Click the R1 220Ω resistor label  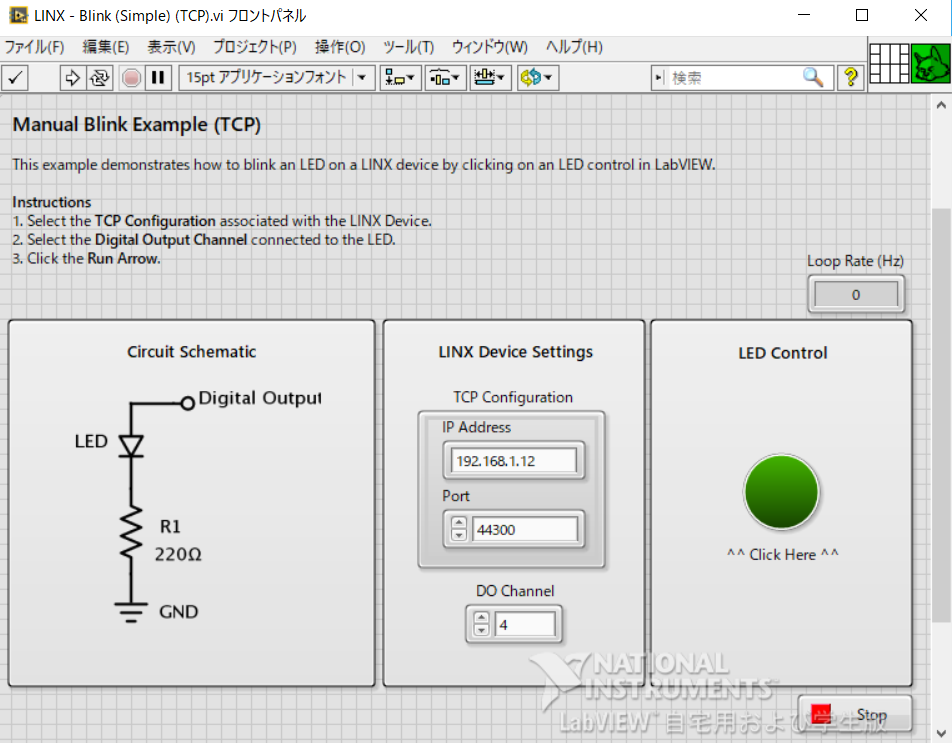177,540
